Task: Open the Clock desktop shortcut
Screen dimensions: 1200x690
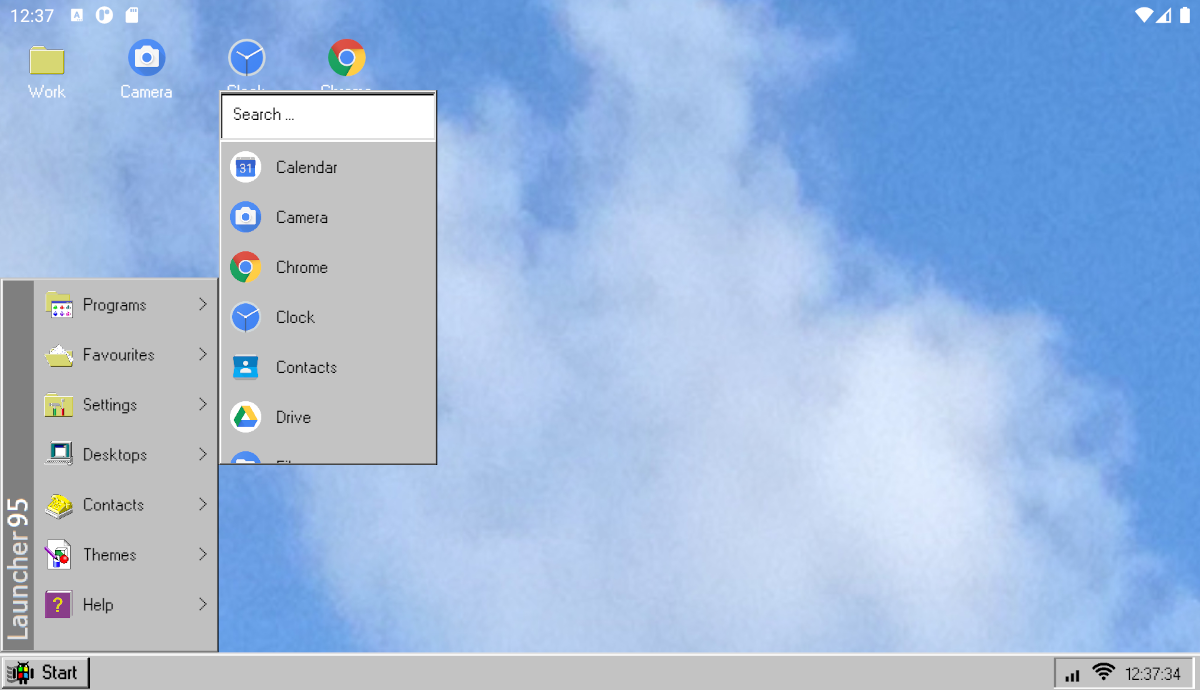Action: pos(246,58)
